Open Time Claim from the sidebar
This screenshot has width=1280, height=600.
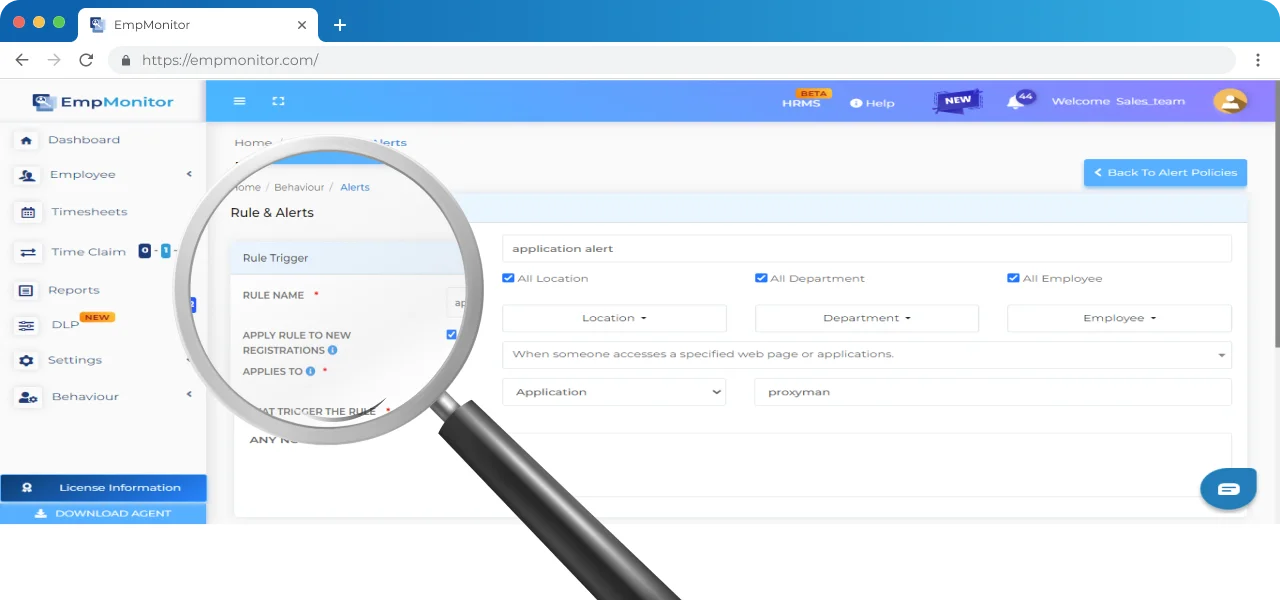pyautogui.click(x=88, y=252)
